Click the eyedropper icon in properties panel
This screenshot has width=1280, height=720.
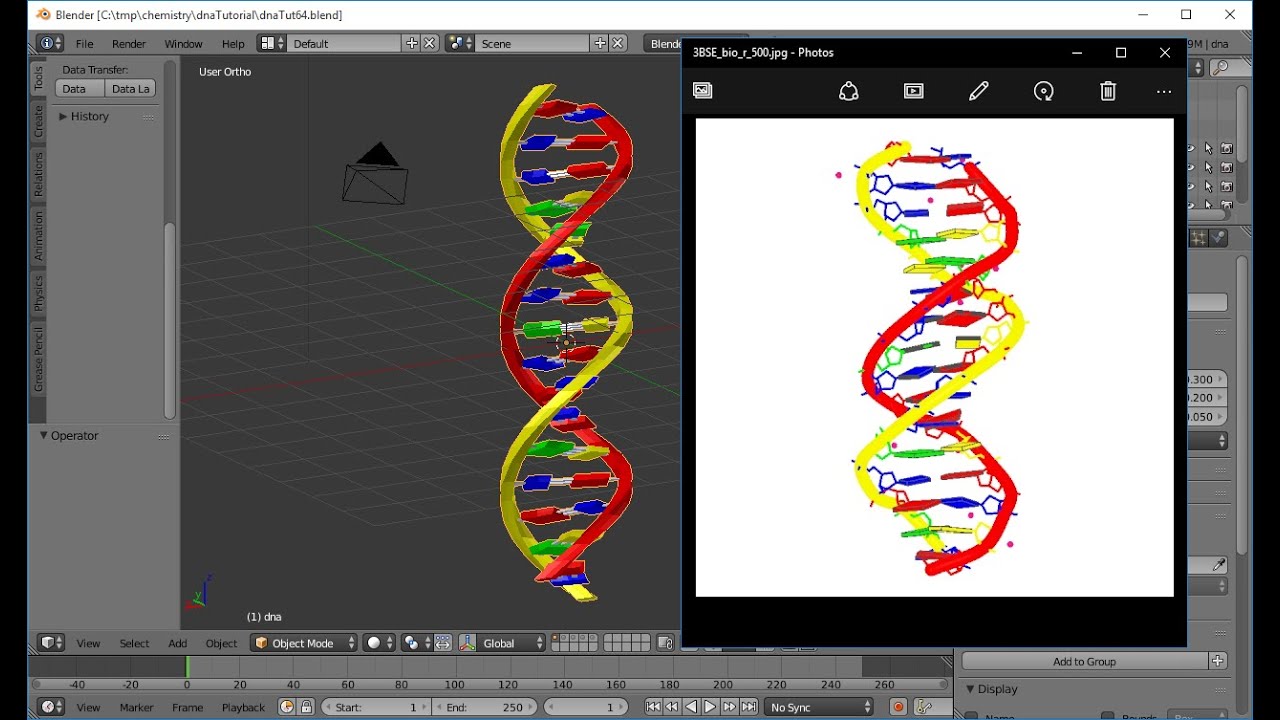click(x=1219, y=566)
